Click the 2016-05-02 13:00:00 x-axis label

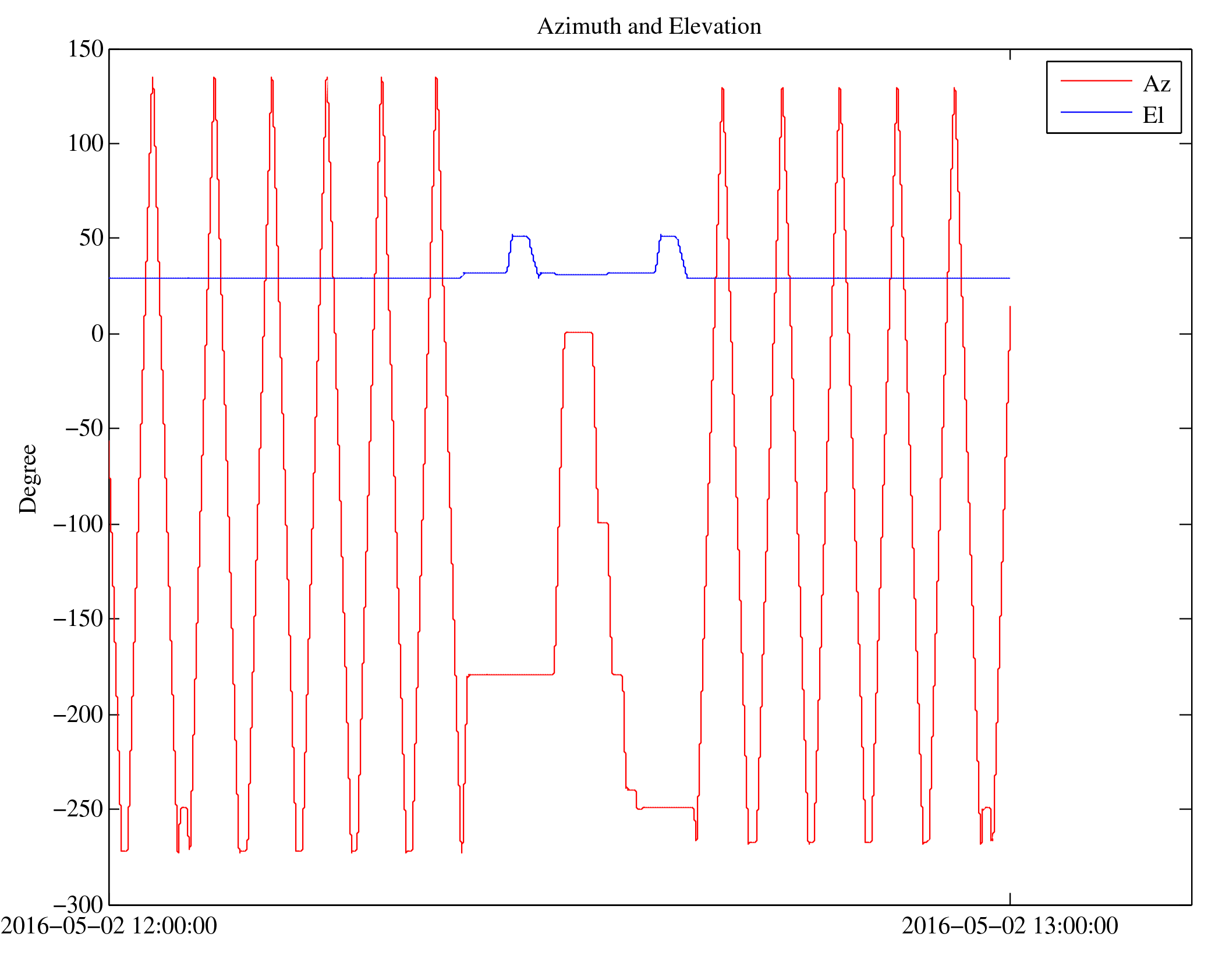[x=1009, y=926]
